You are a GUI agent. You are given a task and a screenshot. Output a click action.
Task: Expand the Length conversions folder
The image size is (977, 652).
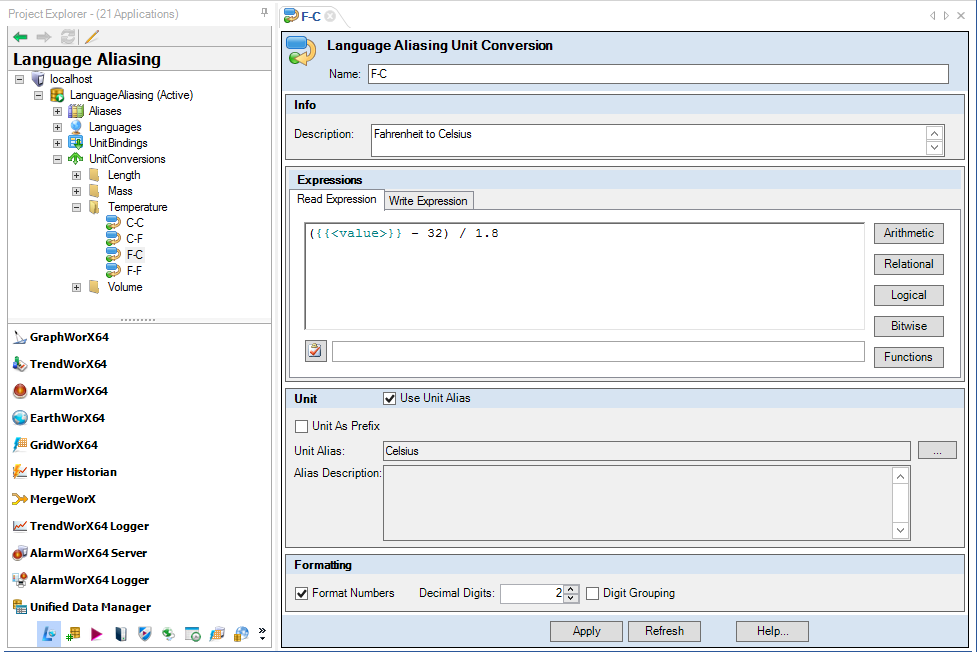tap(76, 174)
